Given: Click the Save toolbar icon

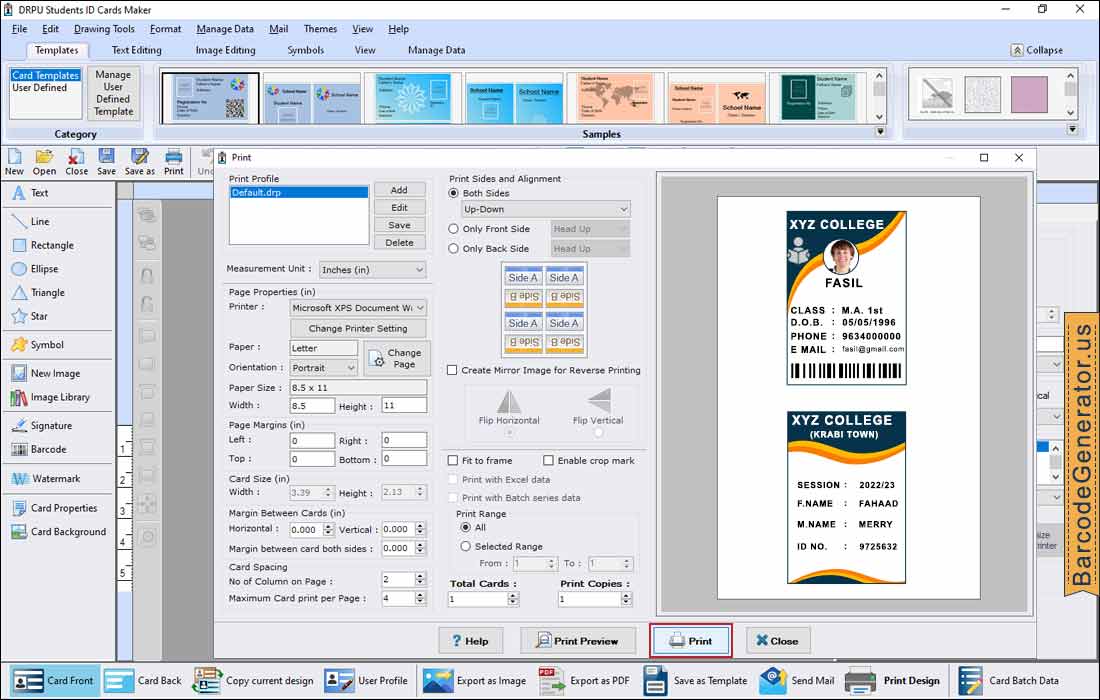Looking at the screenshot, I should click(x=107, y=162).
